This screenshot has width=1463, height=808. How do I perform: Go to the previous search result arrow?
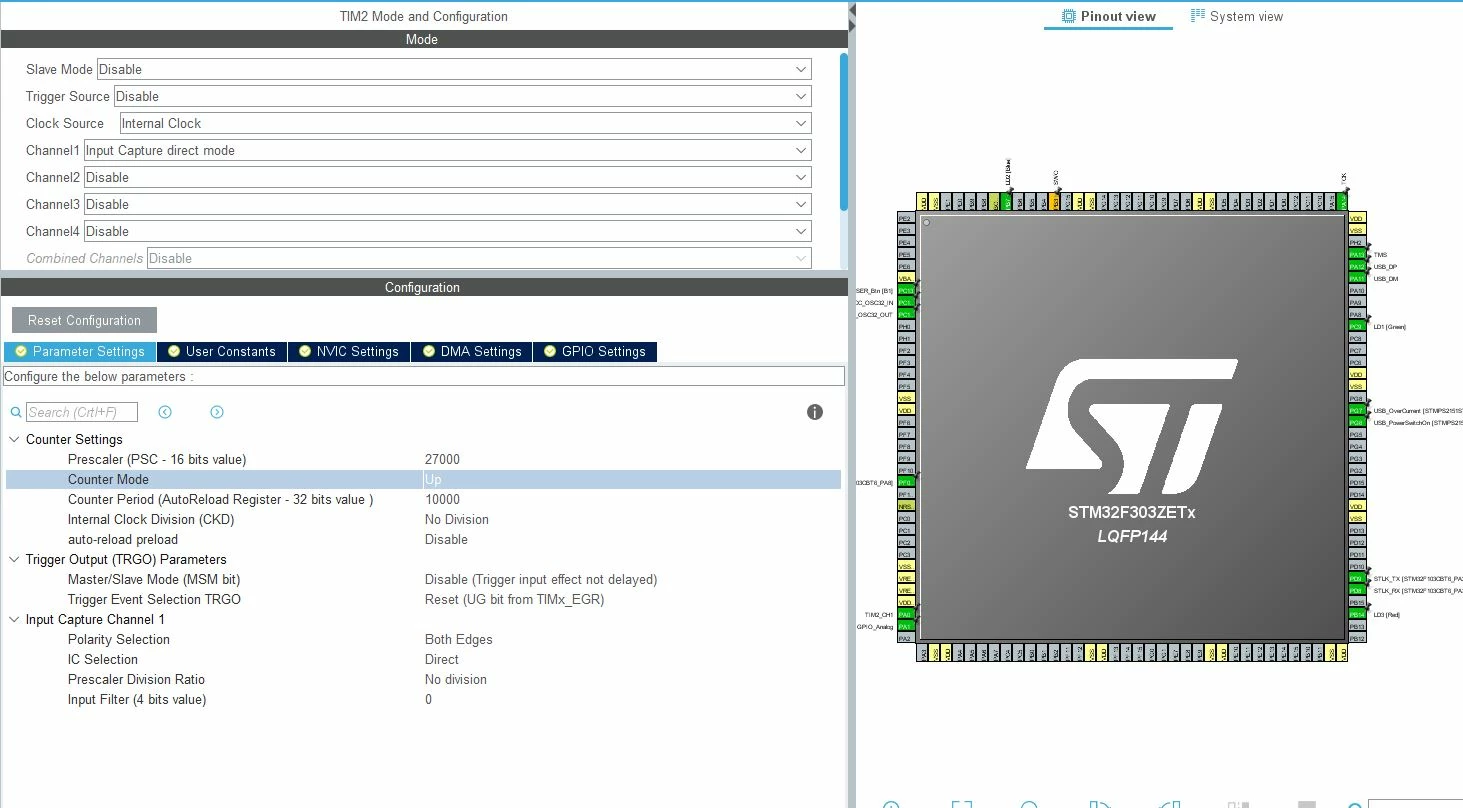click(x=165, y=412)
